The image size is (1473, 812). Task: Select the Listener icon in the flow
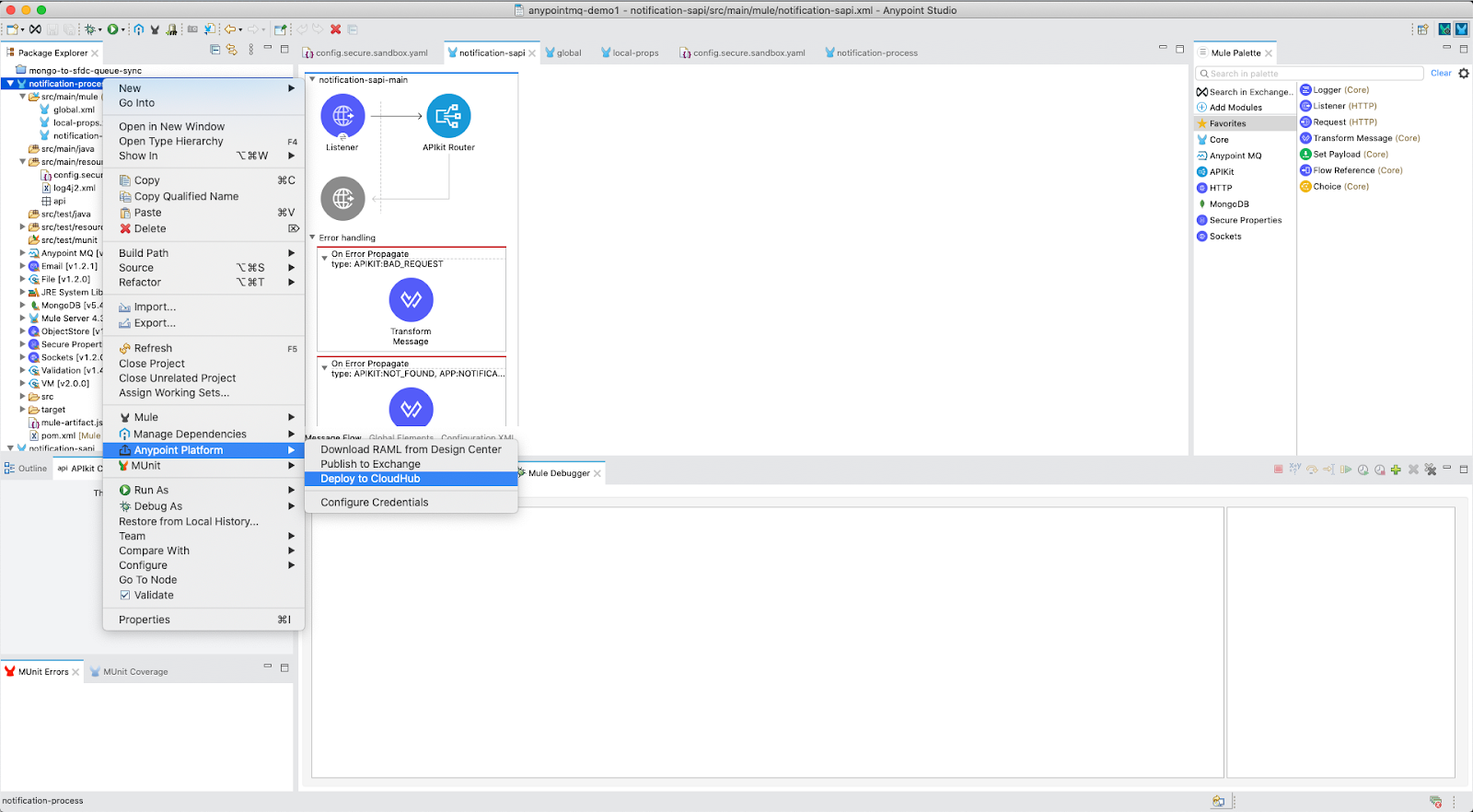(342, 116)
